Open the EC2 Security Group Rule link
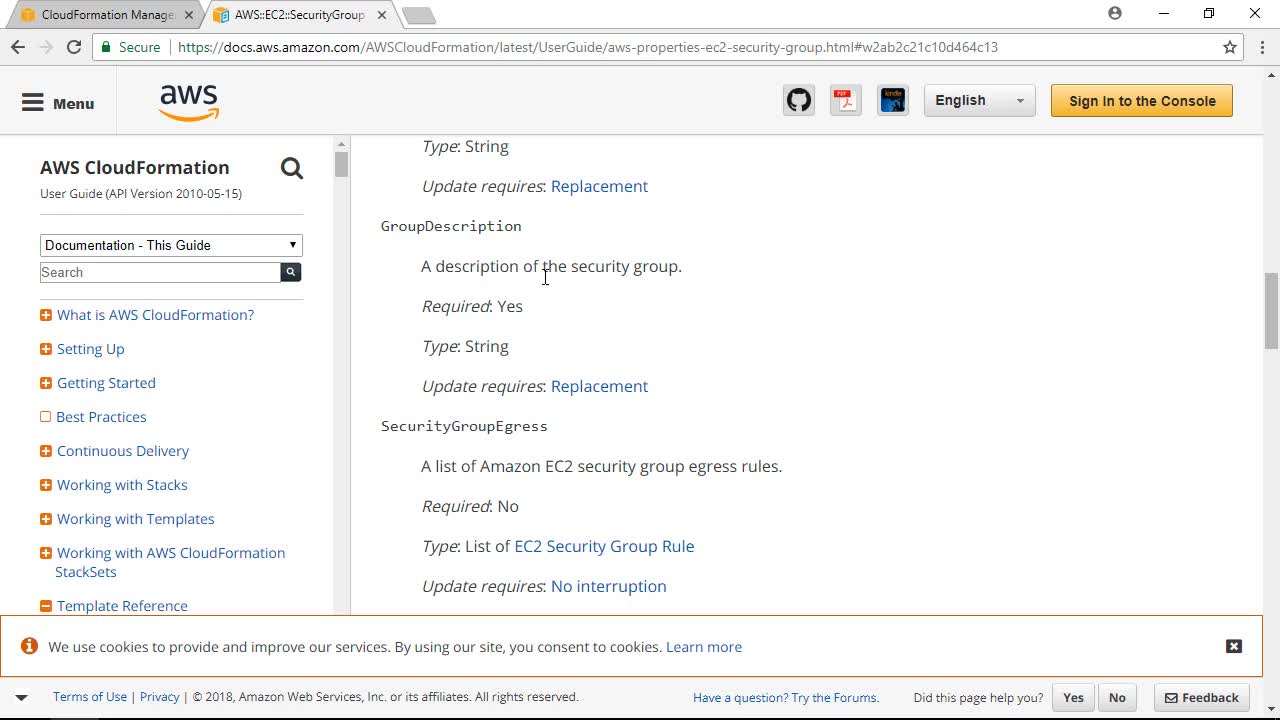1280x720 pixels. (604, 546)
